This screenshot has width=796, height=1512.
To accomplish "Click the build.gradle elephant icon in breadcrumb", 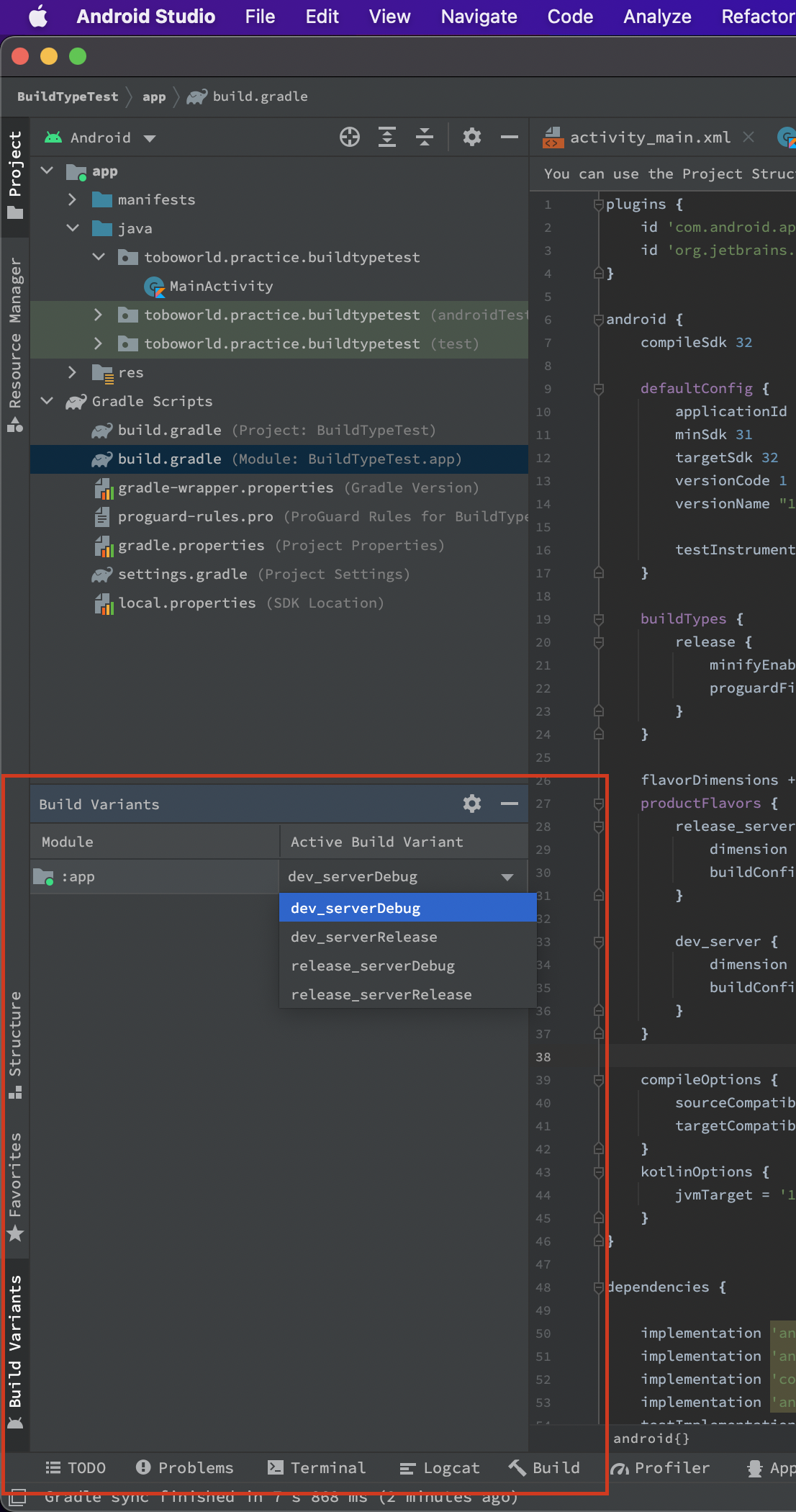I will (x=197, y=96).
